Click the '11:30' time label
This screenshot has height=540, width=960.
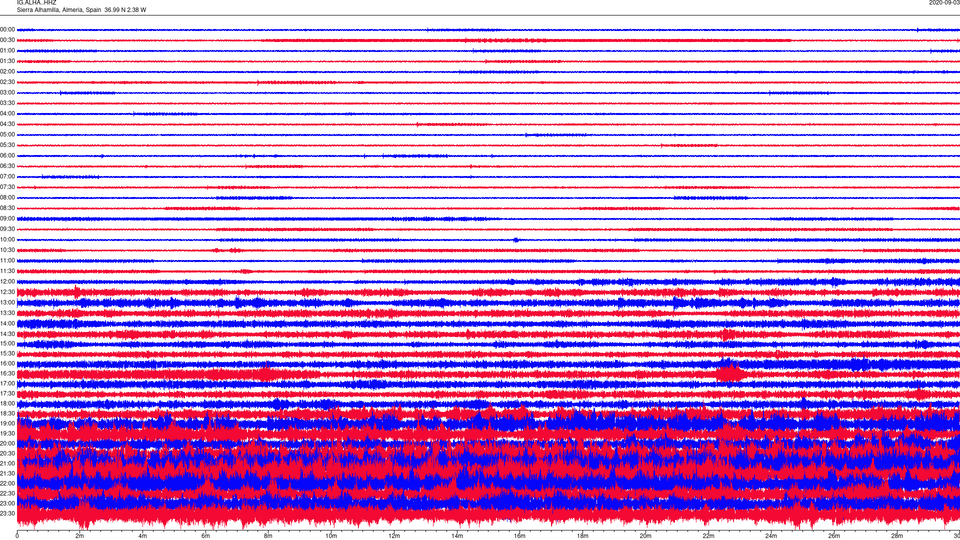[x=7, y=271]
